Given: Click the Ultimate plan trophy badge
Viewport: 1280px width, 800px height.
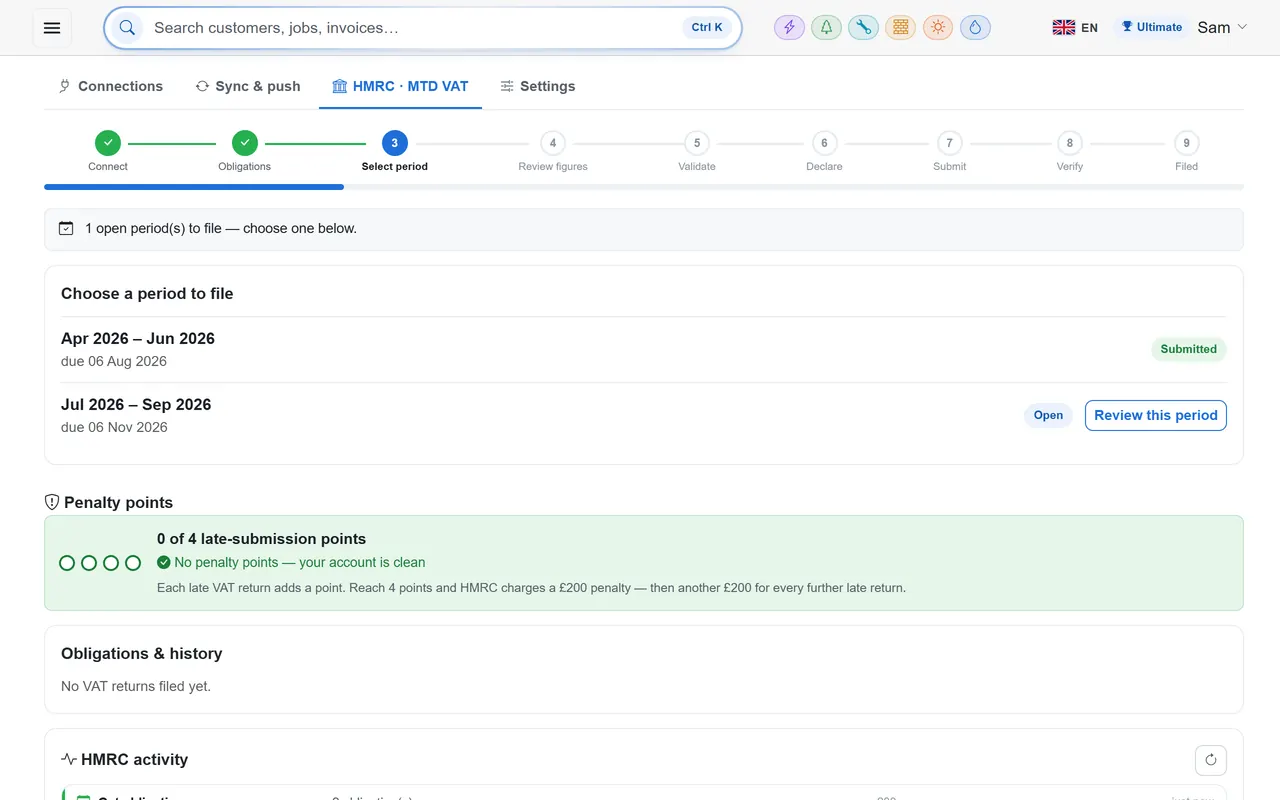Looking at the screenshot, I should (x=1151, y=27).
